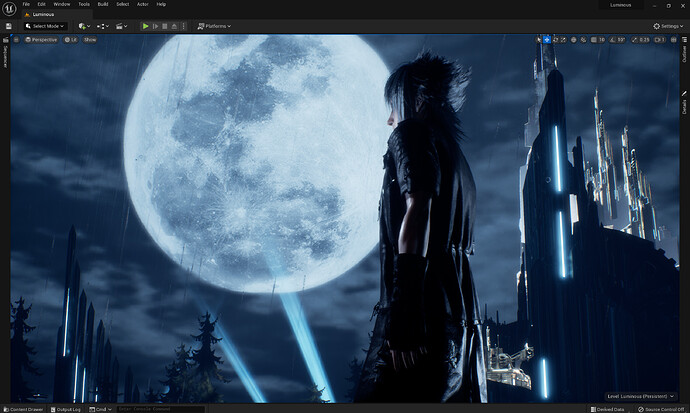Image resolution: width=690 pixels, height=413 pixels.
Task: Click Derived Data in status bar
Action: 607,409
